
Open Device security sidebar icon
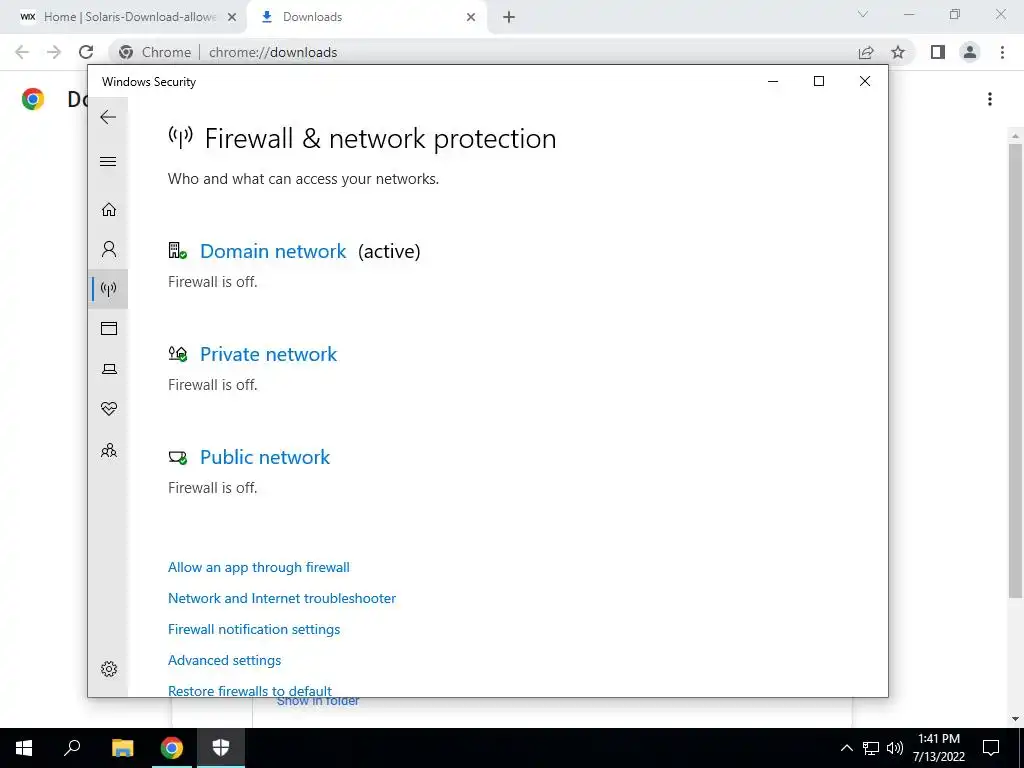[x=109, y=369]
